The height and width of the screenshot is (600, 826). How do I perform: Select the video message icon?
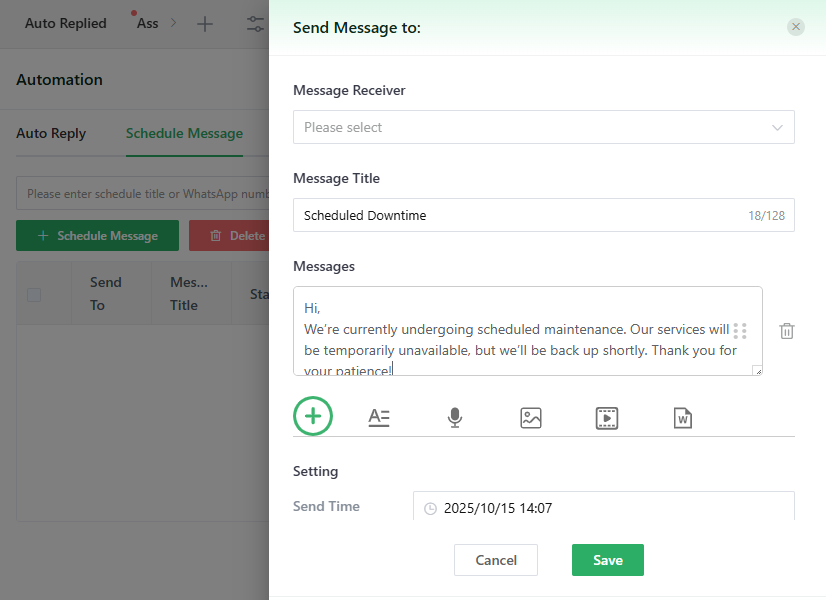click(607, 418)
